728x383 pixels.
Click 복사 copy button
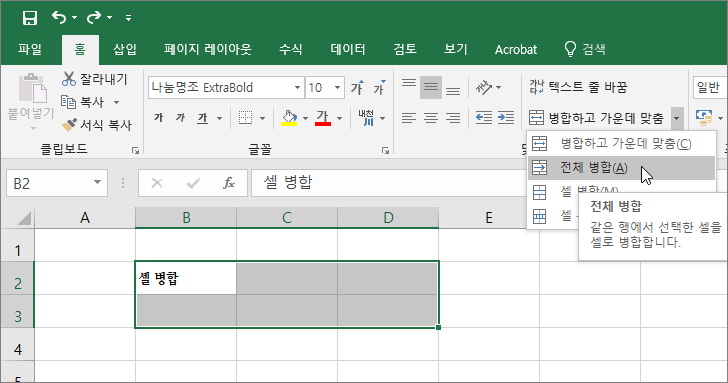click(x=83, y=102)
